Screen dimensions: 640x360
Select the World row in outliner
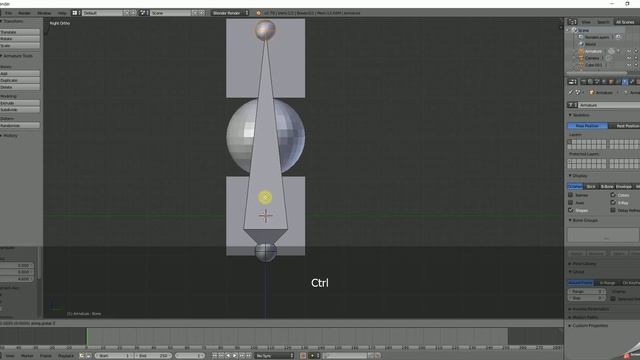pyautogui.click(x=590, y=44)
